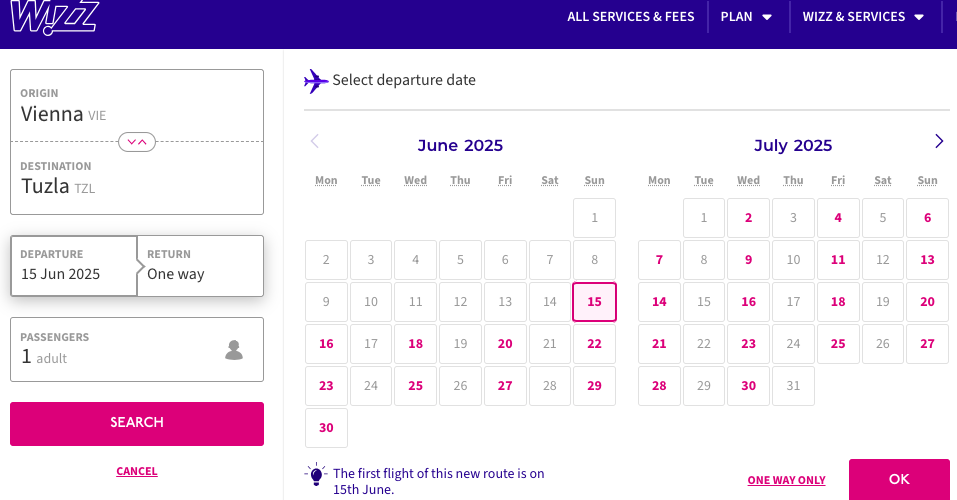
Task: Click the Wizz Air logo
Action: 54,16
